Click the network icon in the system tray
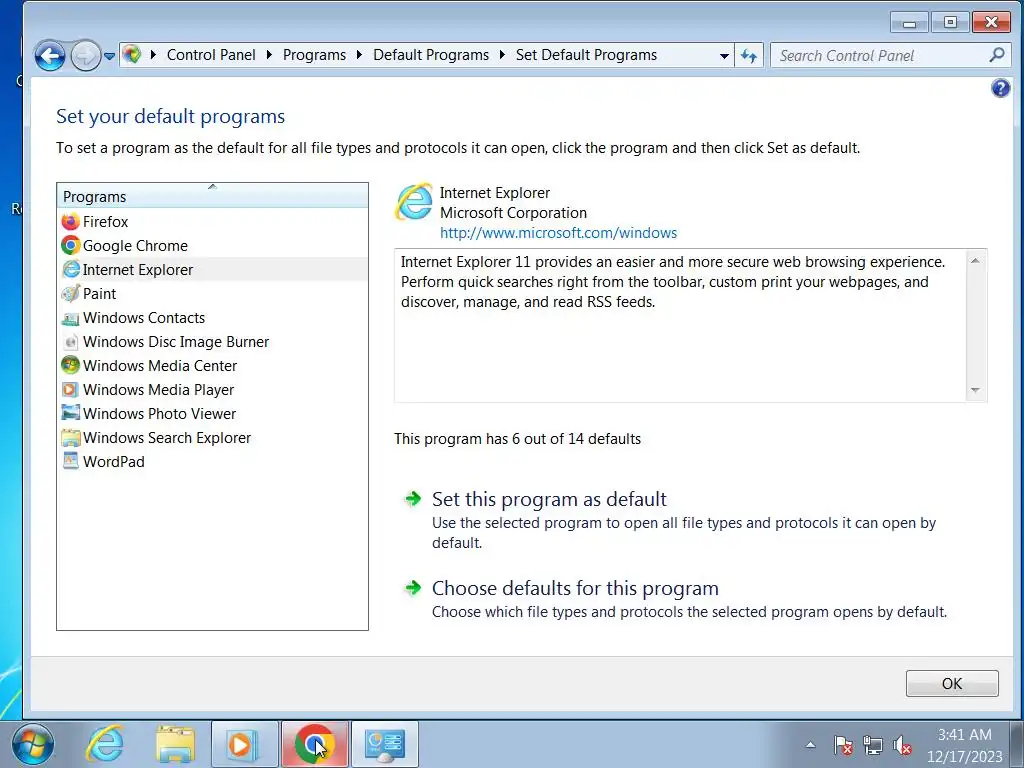 [x=872, y=745]
